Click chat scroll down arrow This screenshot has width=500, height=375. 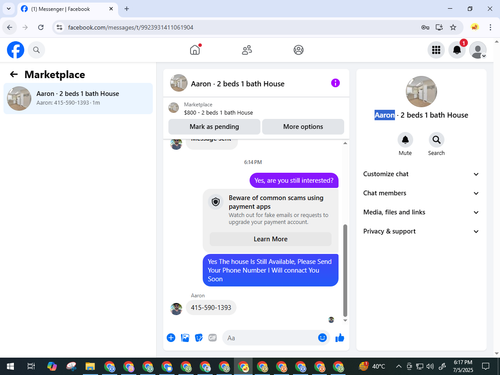345,320
